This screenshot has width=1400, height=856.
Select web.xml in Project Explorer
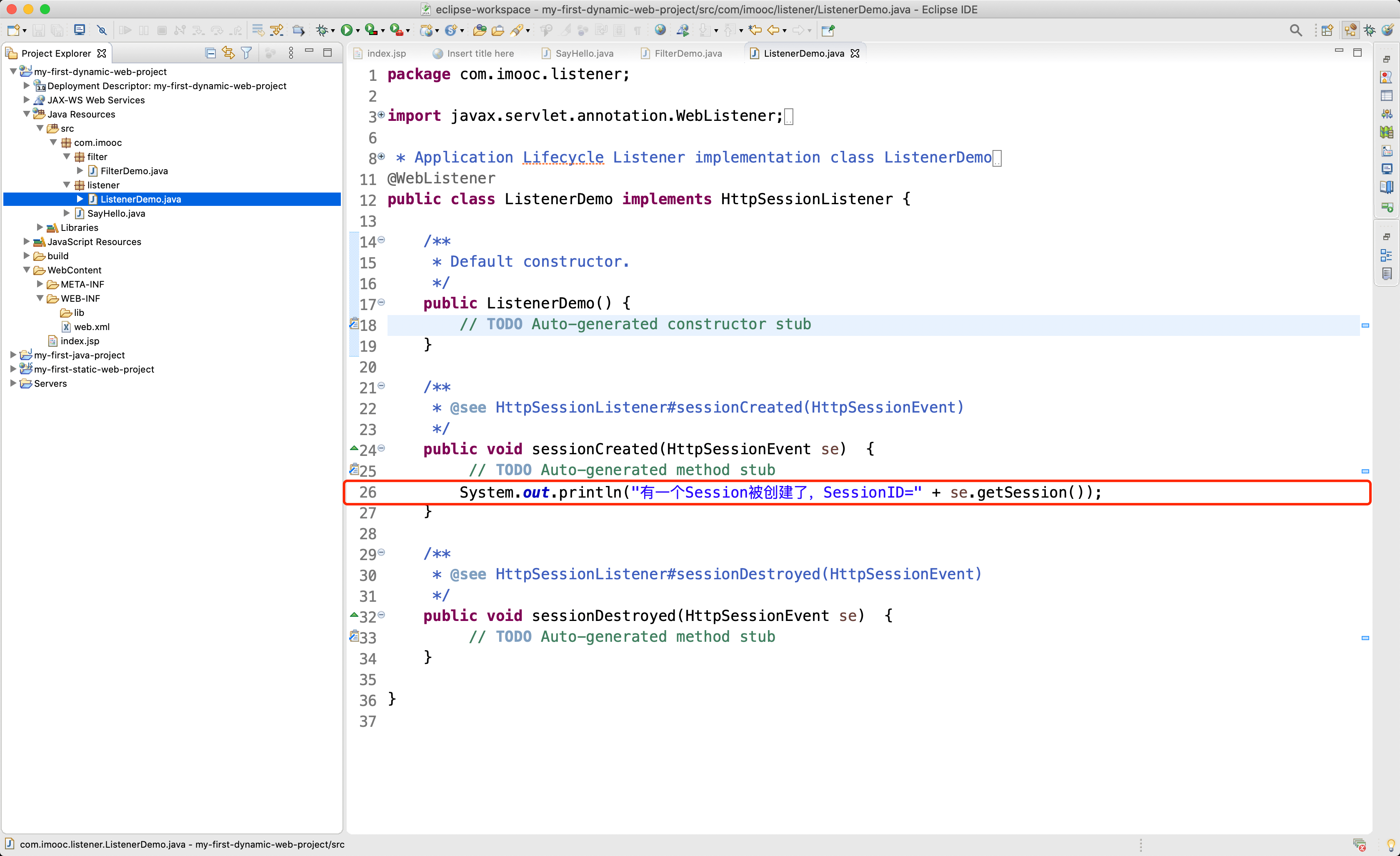point(92,327)
